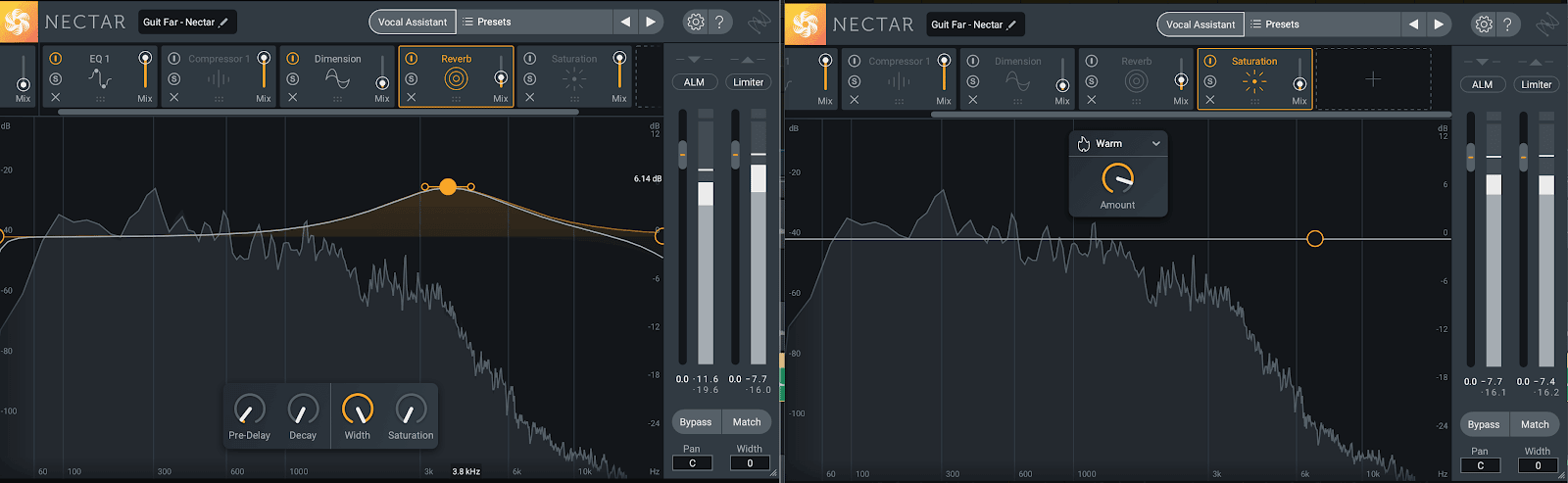
Task: Click Match button in right window
Action: pyautogui.click(x=1535, y=424)
